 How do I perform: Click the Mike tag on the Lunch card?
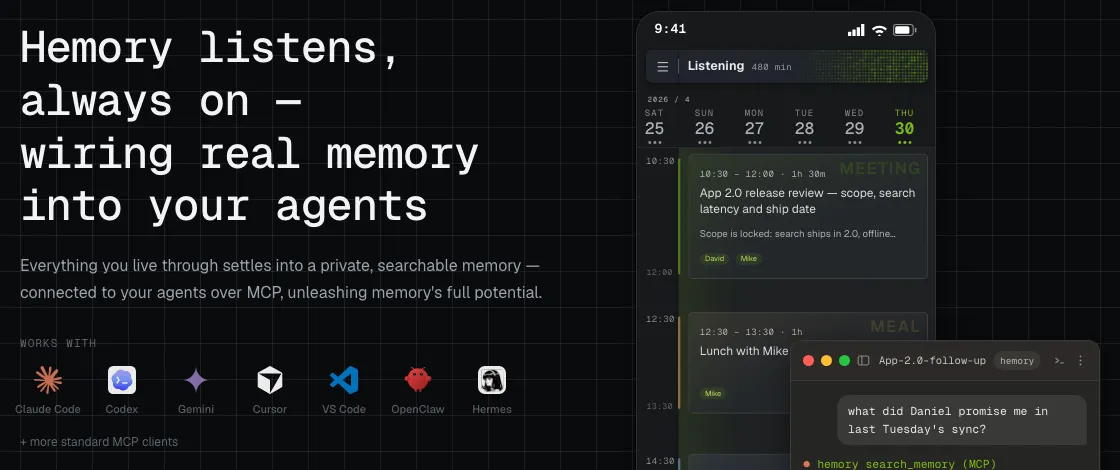coord(713,394)
